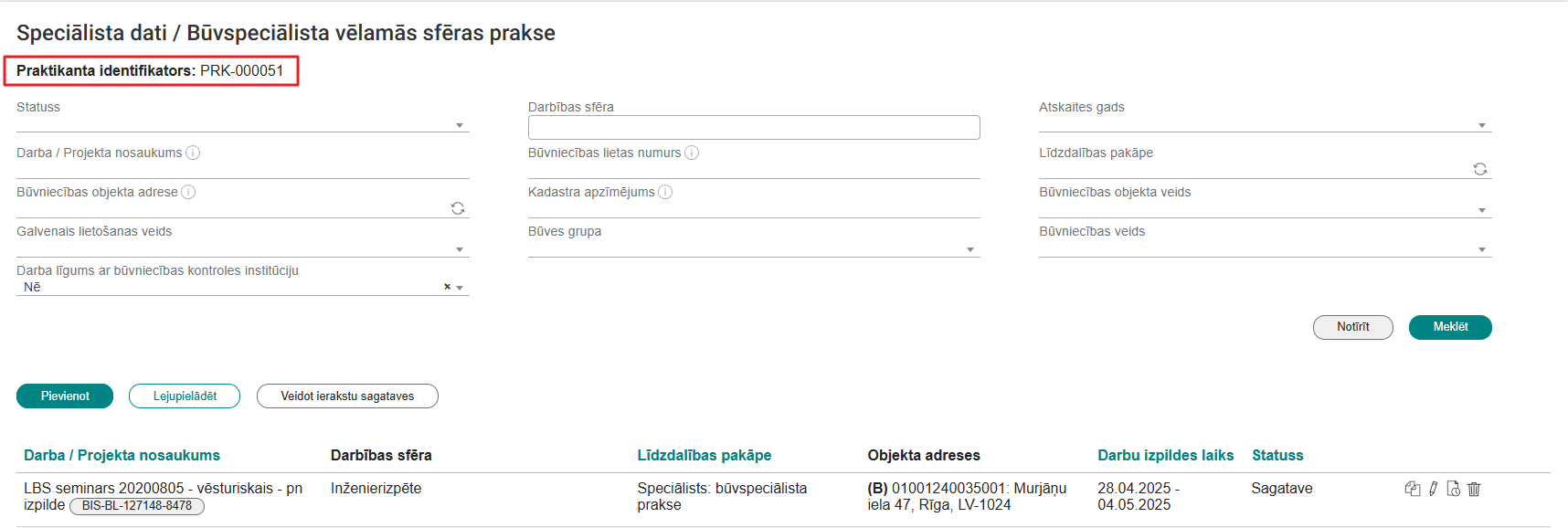Copy the LBS seminars practice record
This screenshot has width=1568, height=528.
[1412, 489]
